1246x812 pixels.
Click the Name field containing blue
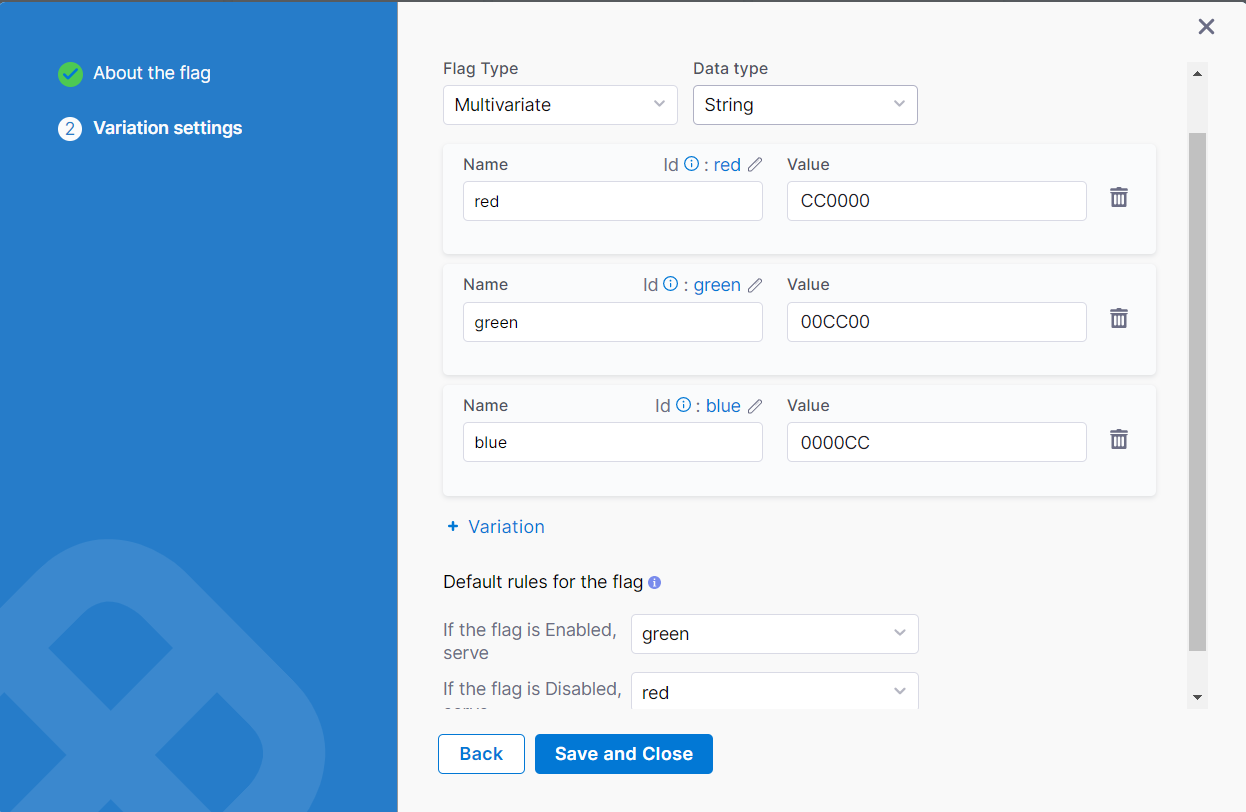(613, 442)
